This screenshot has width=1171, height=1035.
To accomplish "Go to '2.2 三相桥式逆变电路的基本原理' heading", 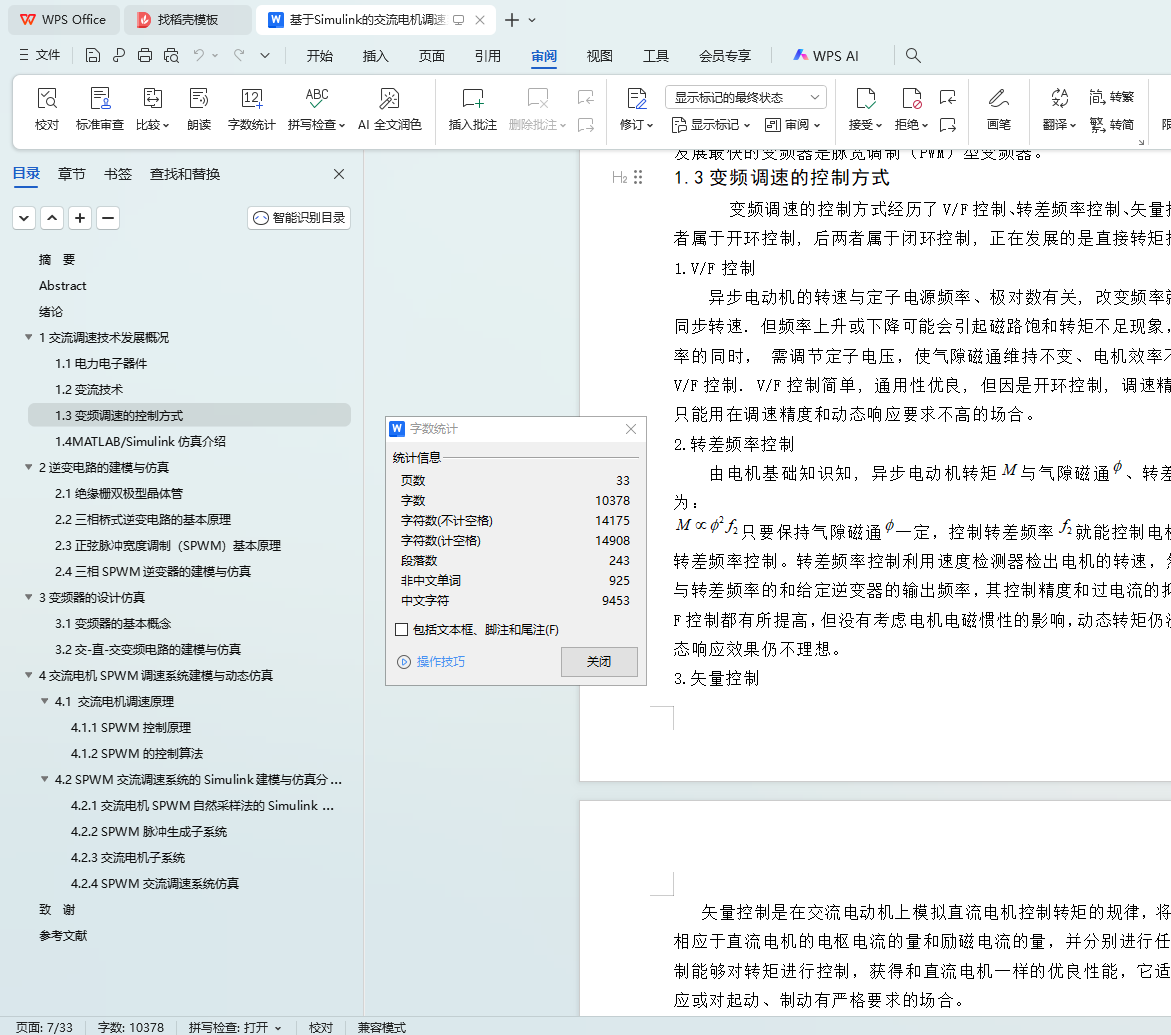I will click(x=143, y=520).
